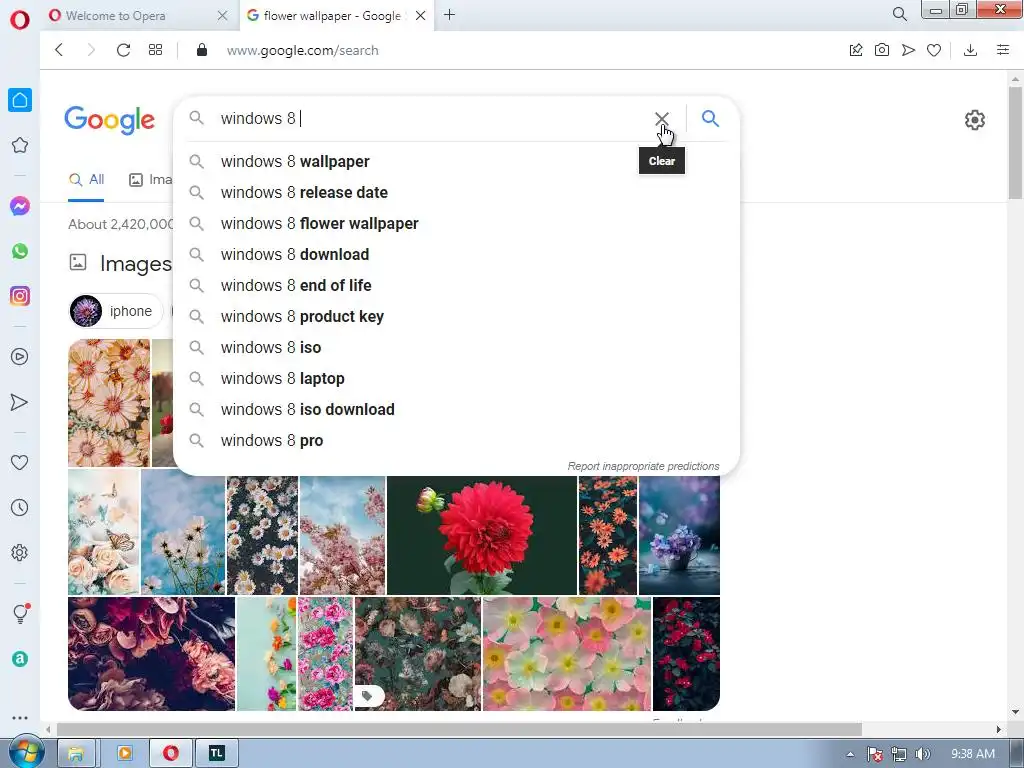Open the snapshot camera tool
This screenshot has width=1024, height=768.
(x=882, y=50)
